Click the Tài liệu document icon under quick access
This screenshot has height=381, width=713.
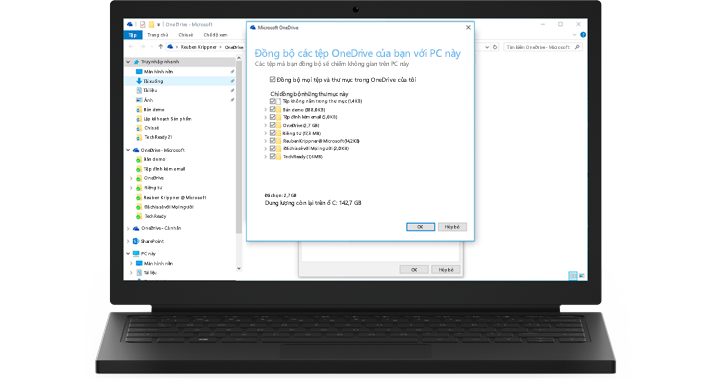pyautogui.click(x=139, y=90)
